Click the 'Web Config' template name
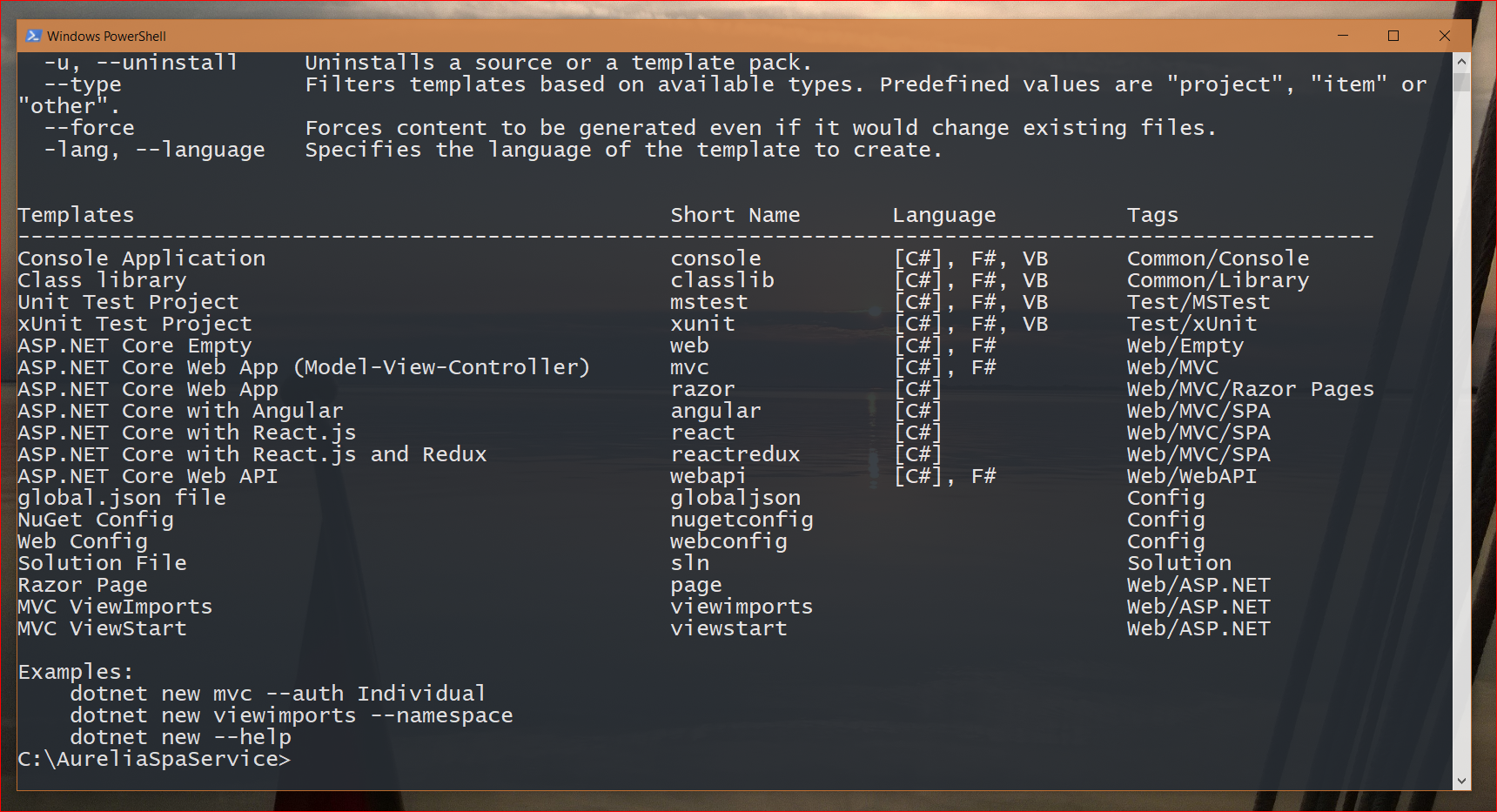The image size is (1497, 812). coord(83,541)
